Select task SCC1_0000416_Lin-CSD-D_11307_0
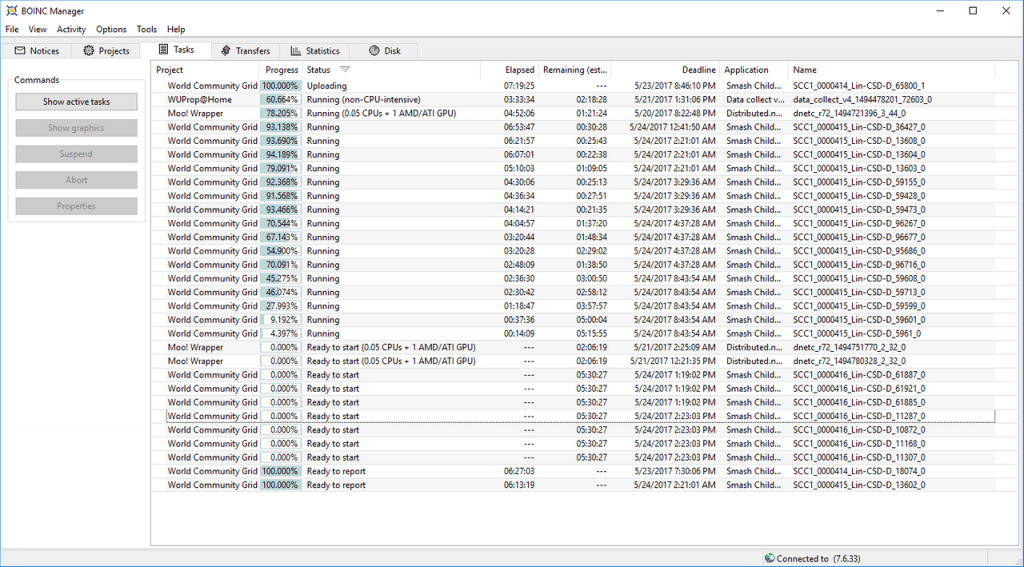 pyautogui.click(x=573, y=457)
